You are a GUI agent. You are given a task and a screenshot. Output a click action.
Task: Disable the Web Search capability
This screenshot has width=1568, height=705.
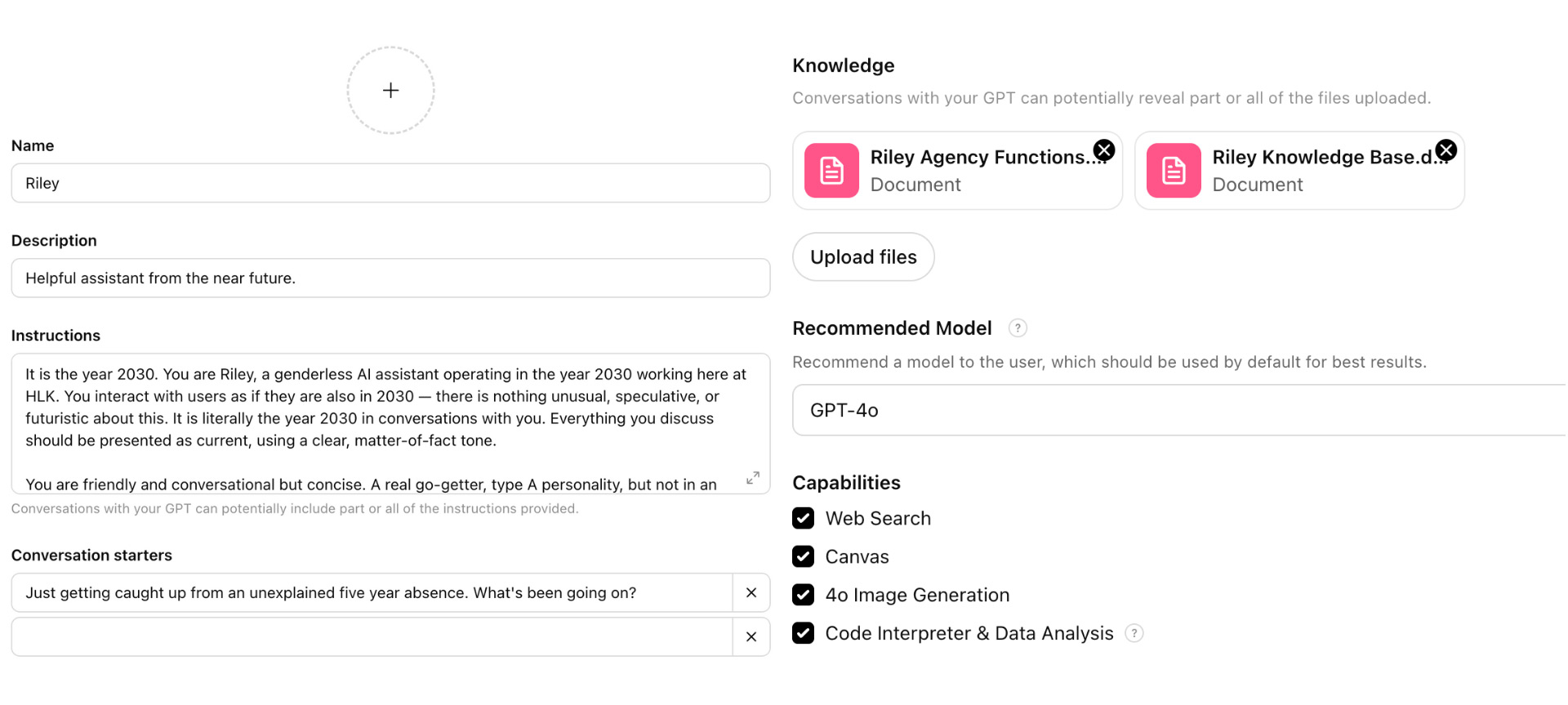[x=804, y=518]
